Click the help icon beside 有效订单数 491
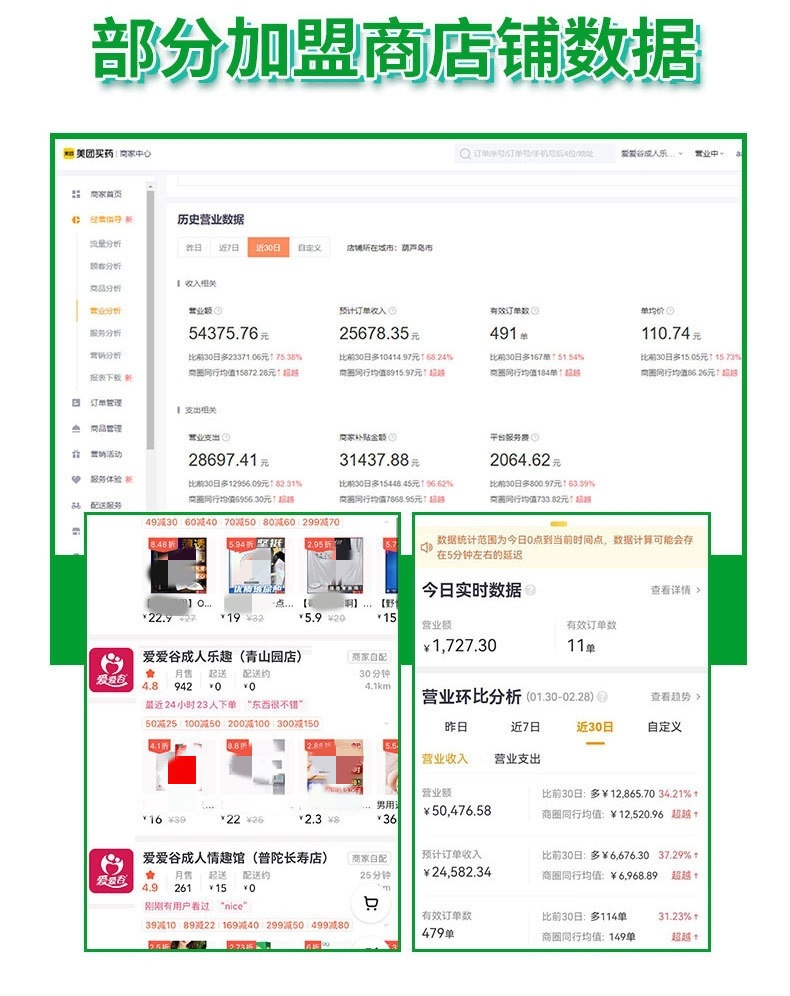790x996 pixels. click(x=535, y=311)
